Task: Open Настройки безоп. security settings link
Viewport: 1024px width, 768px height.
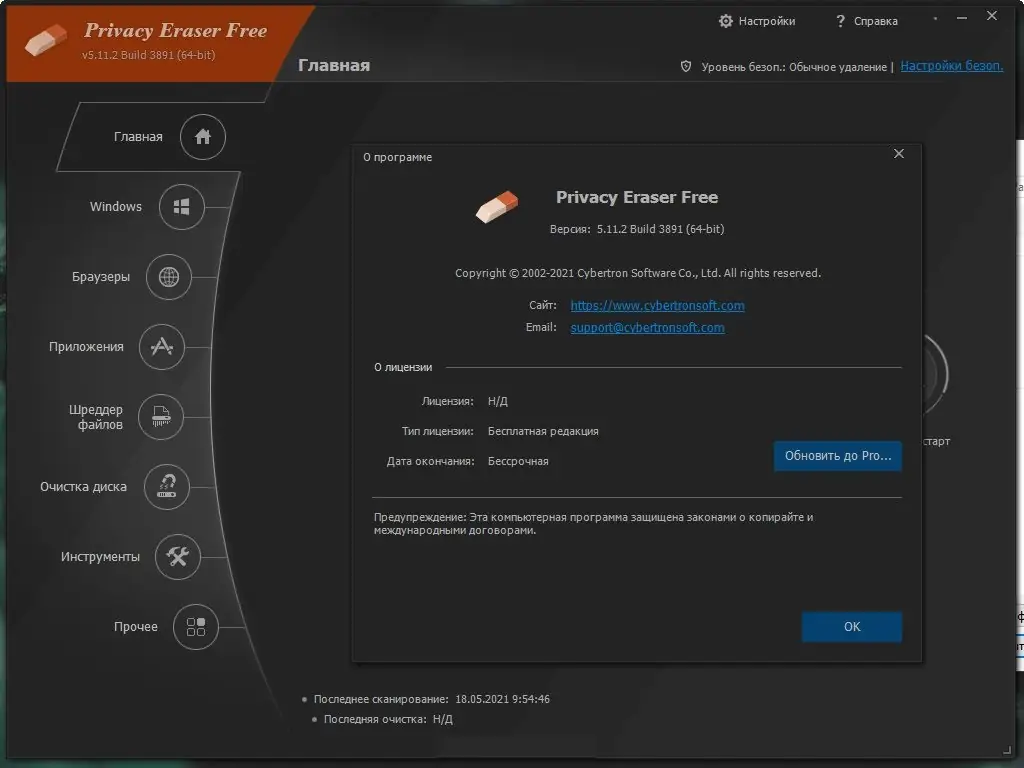Action: [951, 65]
